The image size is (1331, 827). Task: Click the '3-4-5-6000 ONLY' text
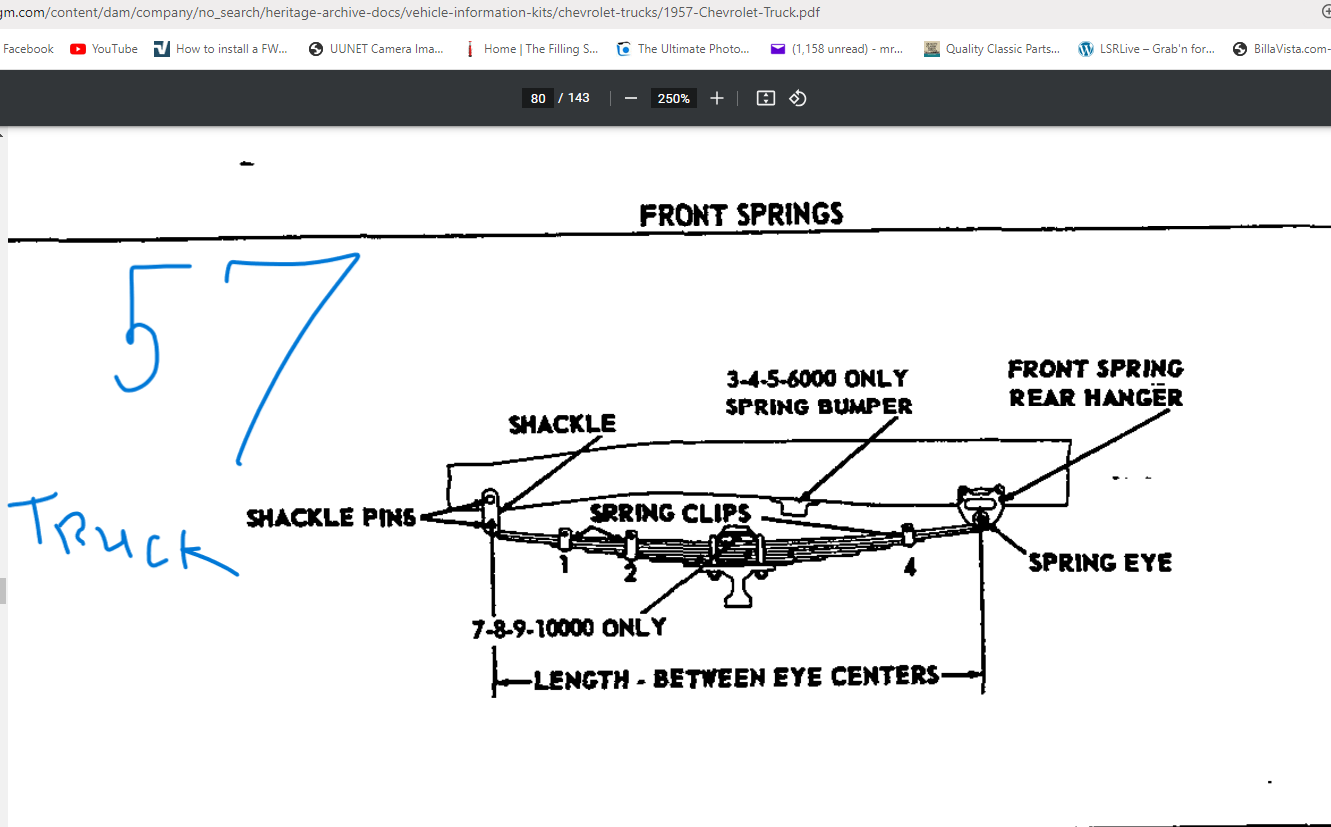(817, 379)
